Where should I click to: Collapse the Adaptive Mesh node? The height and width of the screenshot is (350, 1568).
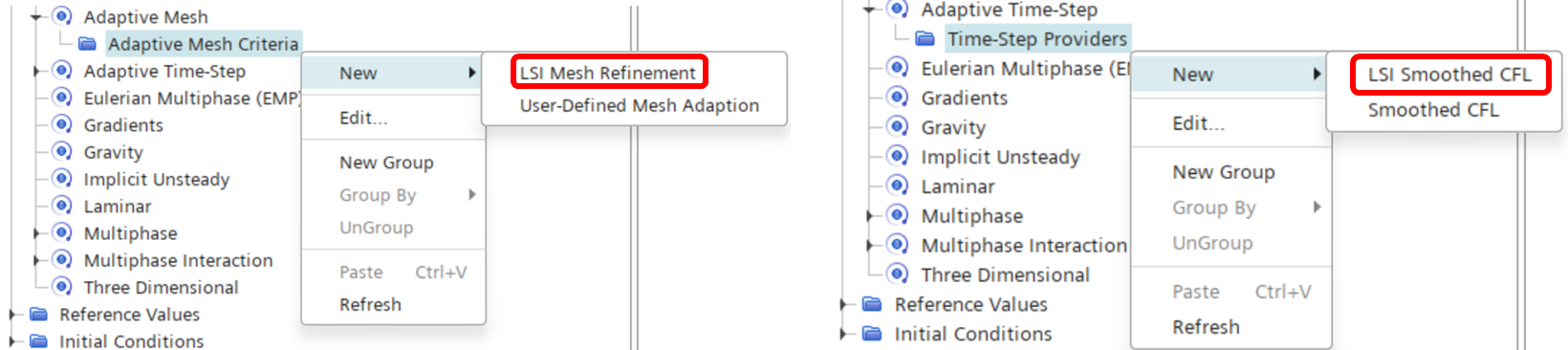37,16
